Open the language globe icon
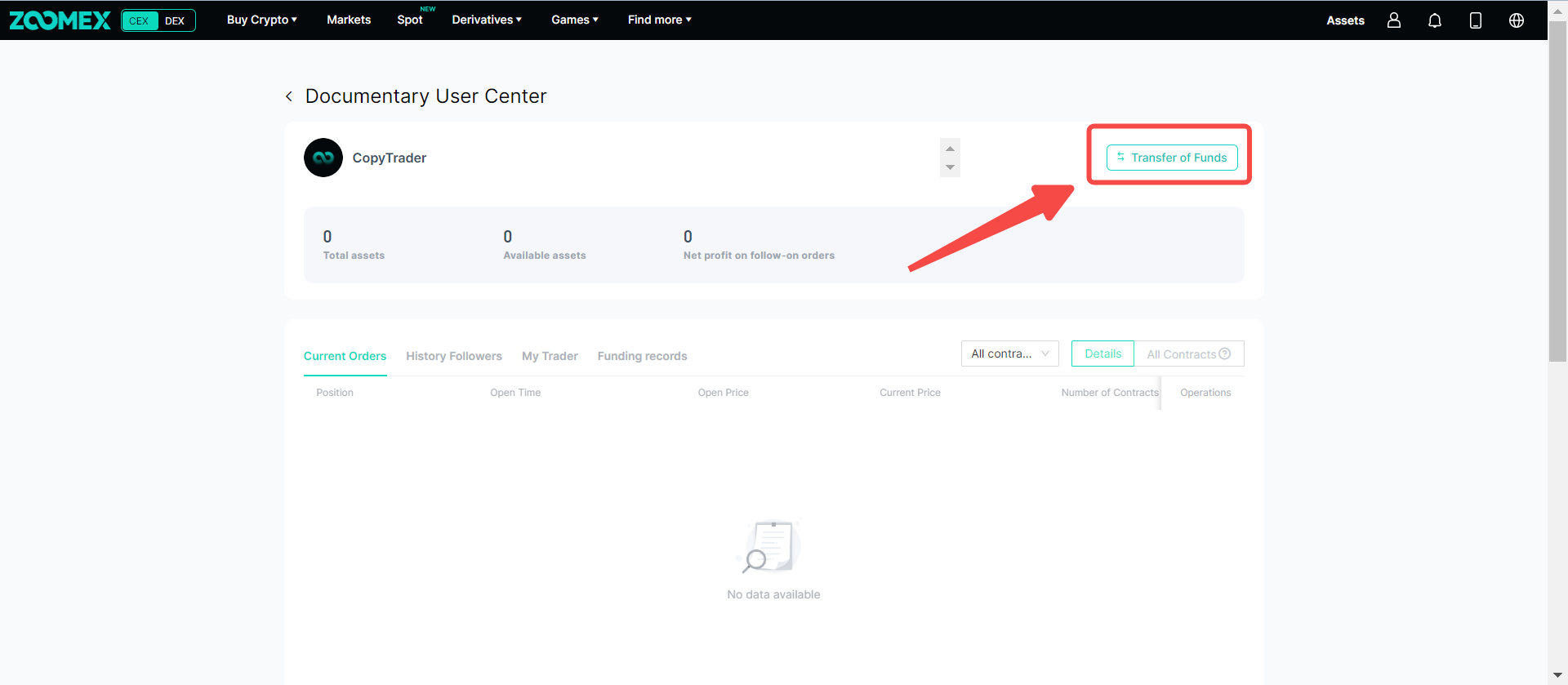 pos(1516,20)
